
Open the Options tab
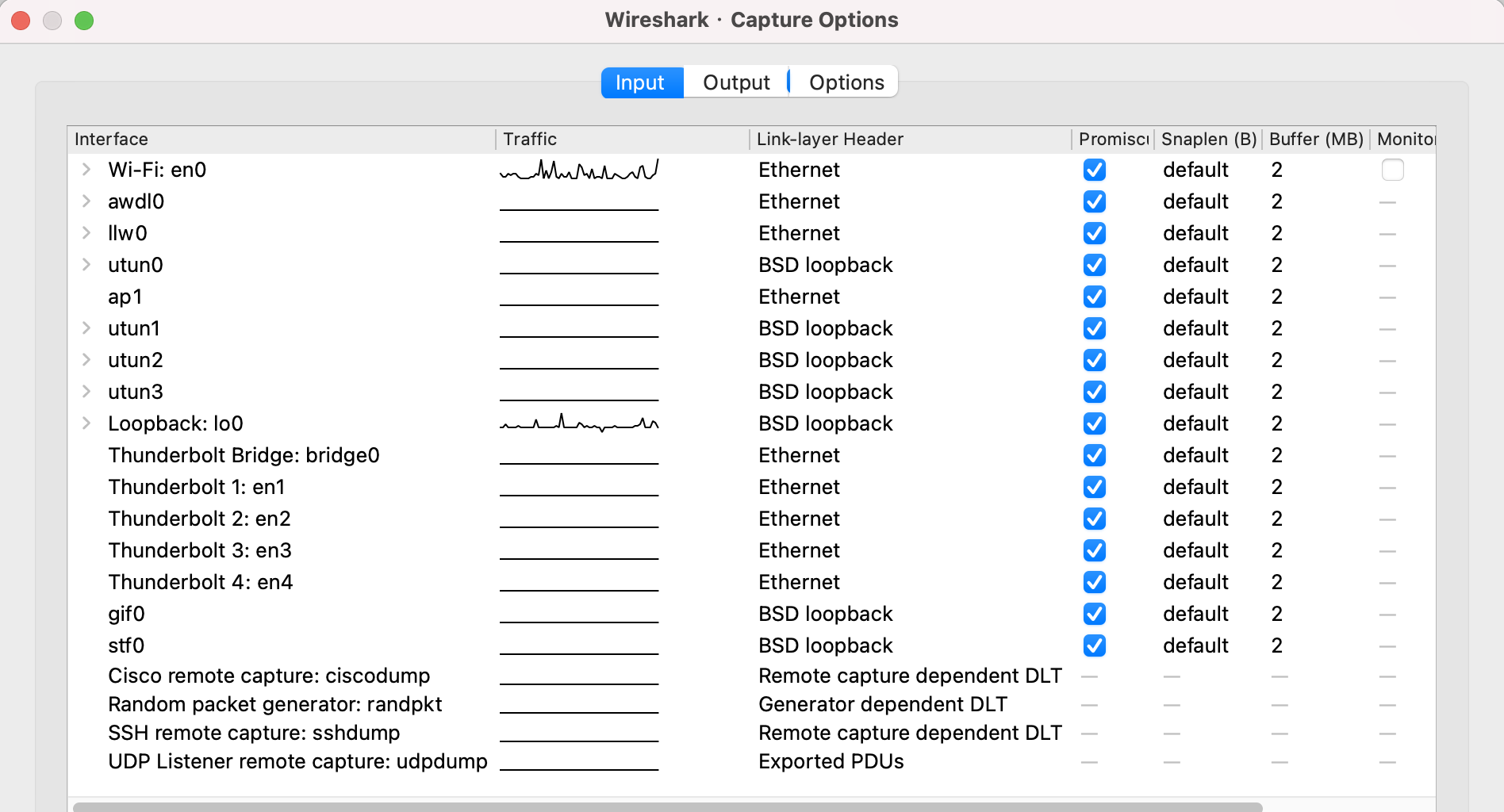[x=846, y=82]
